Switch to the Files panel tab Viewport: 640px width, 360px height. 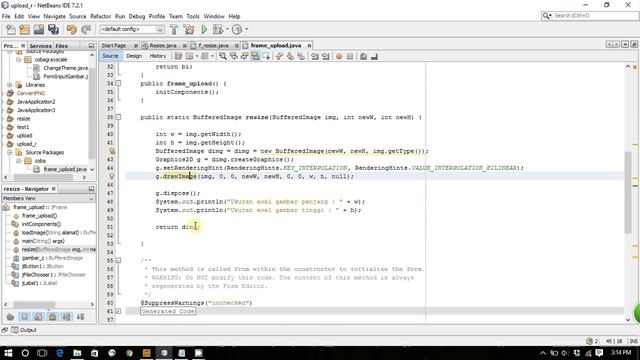coord(62,46)
